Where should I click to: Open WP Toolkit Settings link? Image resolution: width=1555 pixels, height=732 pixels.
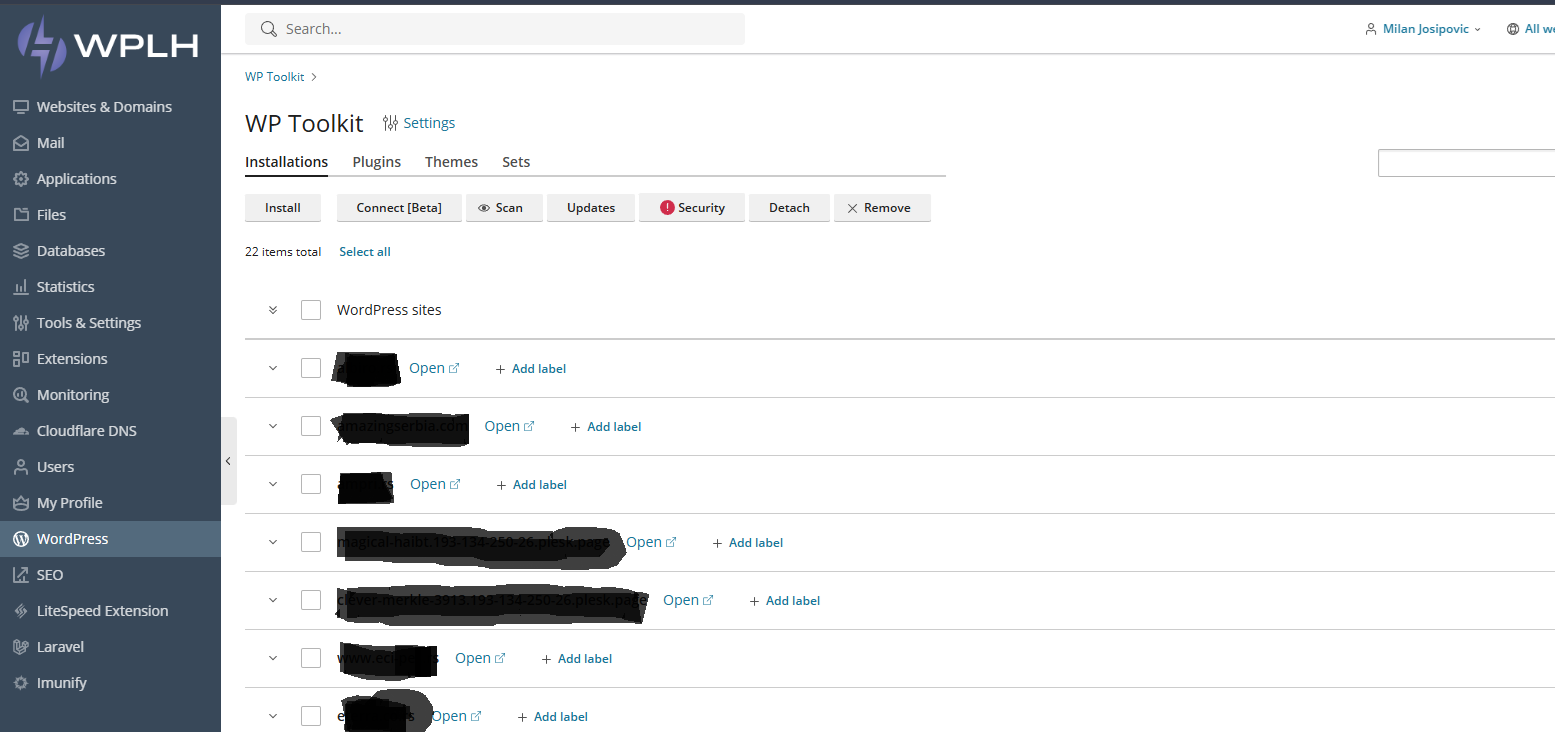(419, 123)
